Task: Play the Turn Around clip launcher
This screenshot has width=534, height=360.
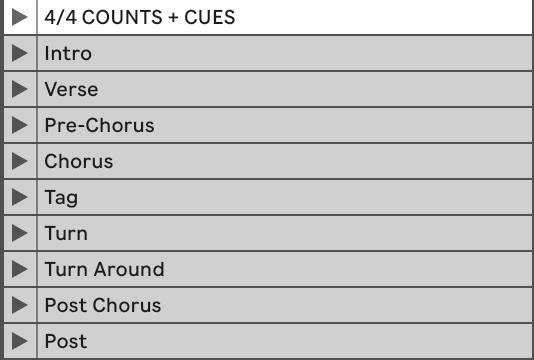Action: click(x=19, y=269)
